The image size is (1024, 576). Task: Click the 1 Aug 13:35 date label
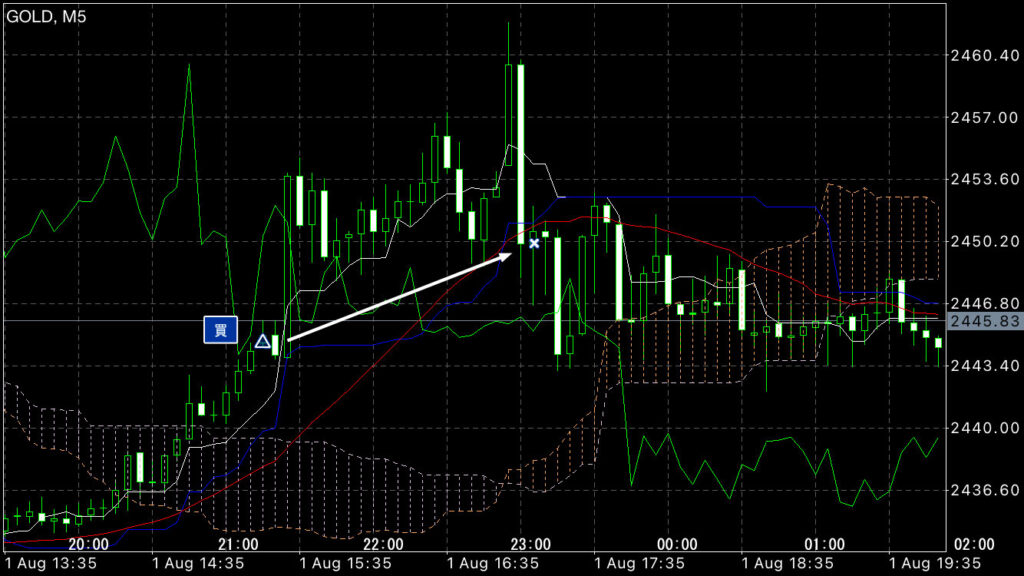click(x=50, y=563)
